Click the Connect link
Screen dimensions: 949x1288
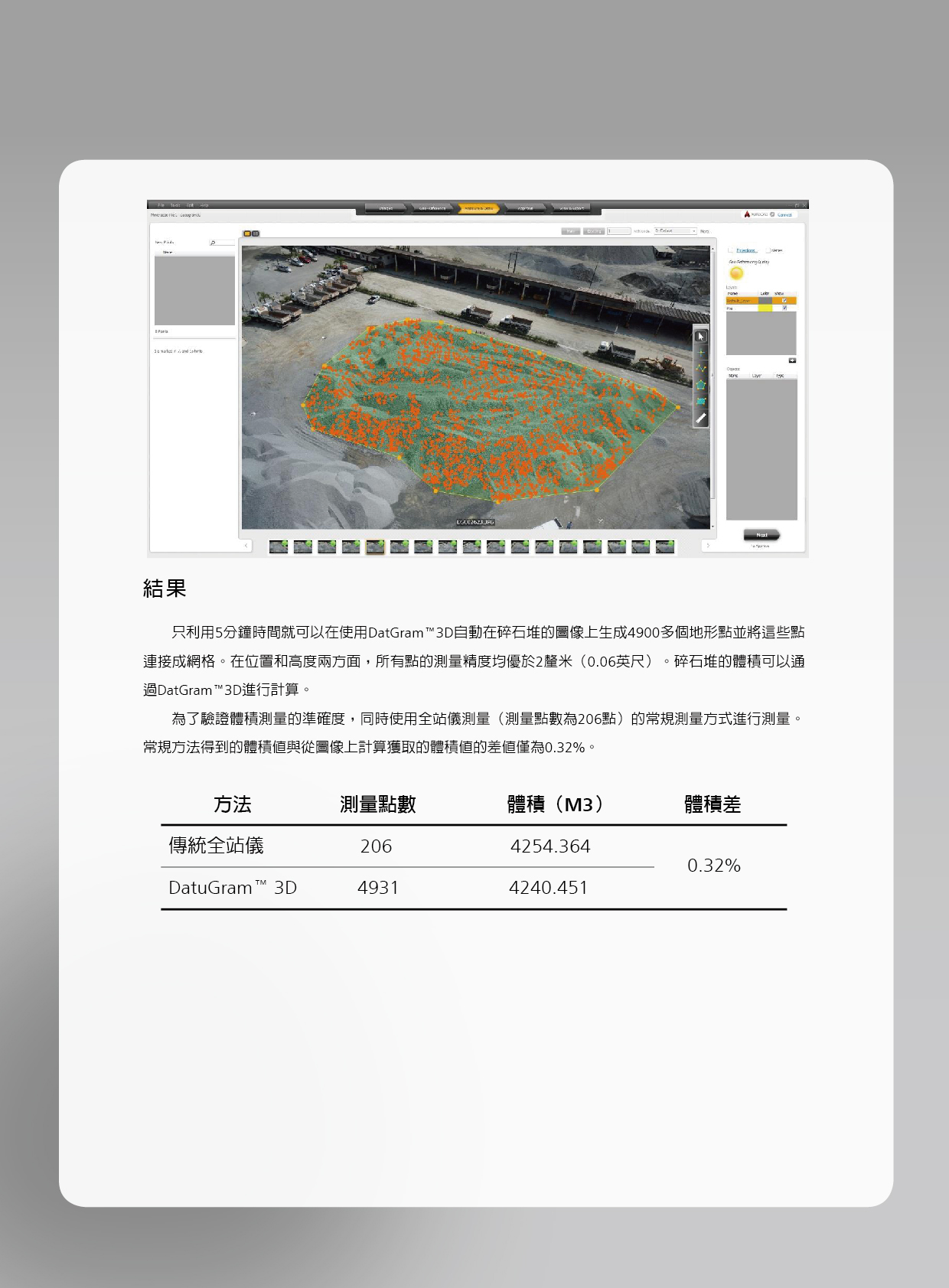tap(784, 215)
